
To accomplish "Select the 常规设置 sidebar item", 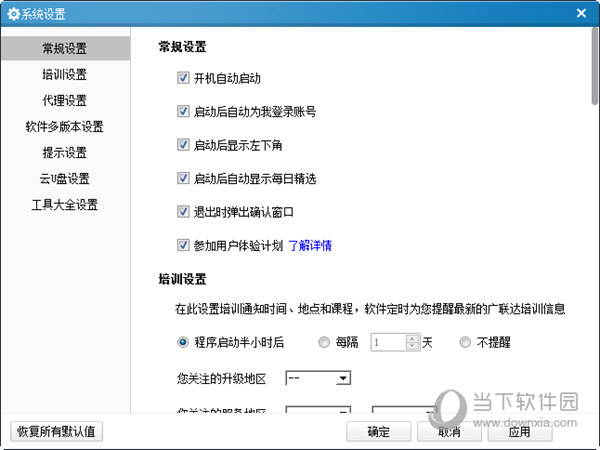I will pyautogui.click(x=65, y=49).
